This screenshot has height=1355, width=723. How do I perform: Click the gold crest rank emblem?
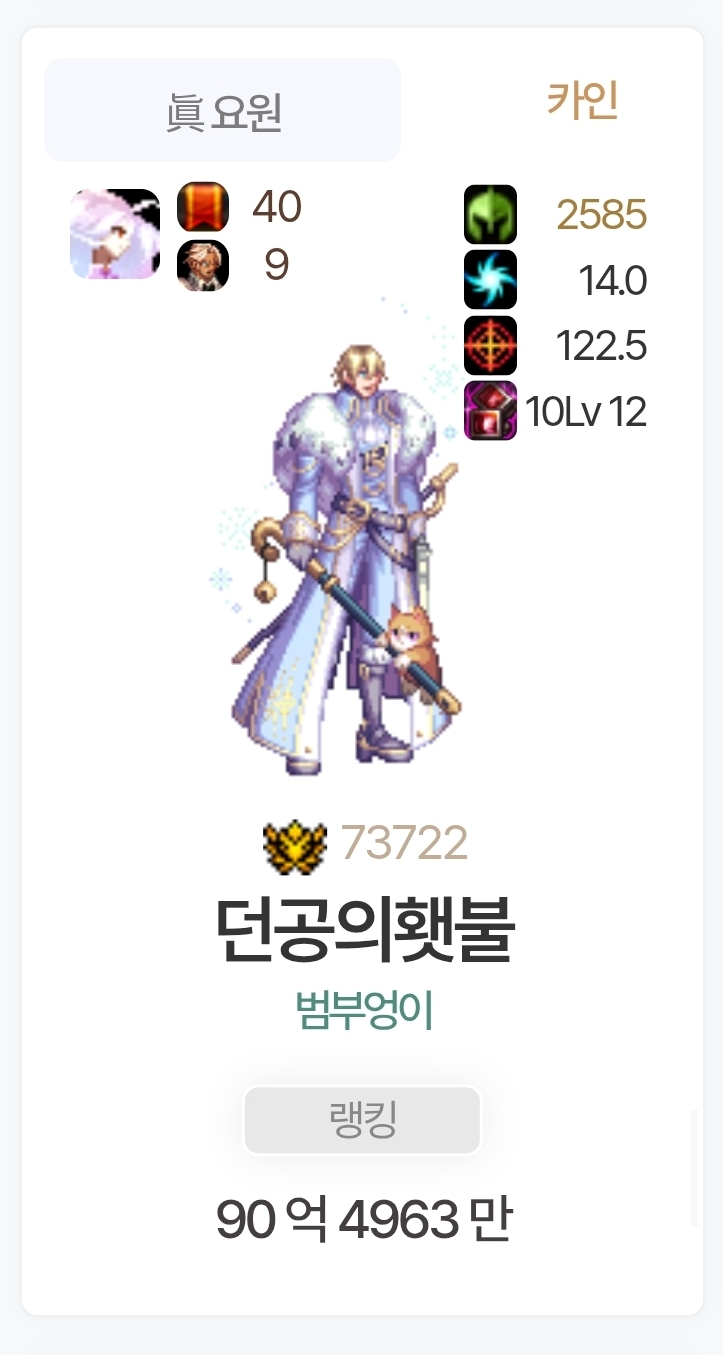295,845
